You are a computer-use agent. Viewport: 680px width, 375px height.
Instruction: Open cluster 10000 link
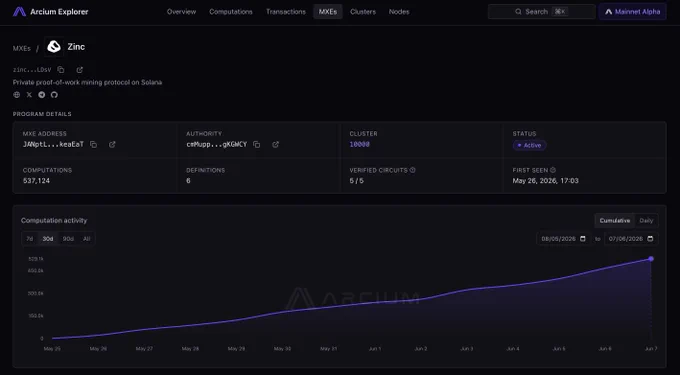pos(360,144)
